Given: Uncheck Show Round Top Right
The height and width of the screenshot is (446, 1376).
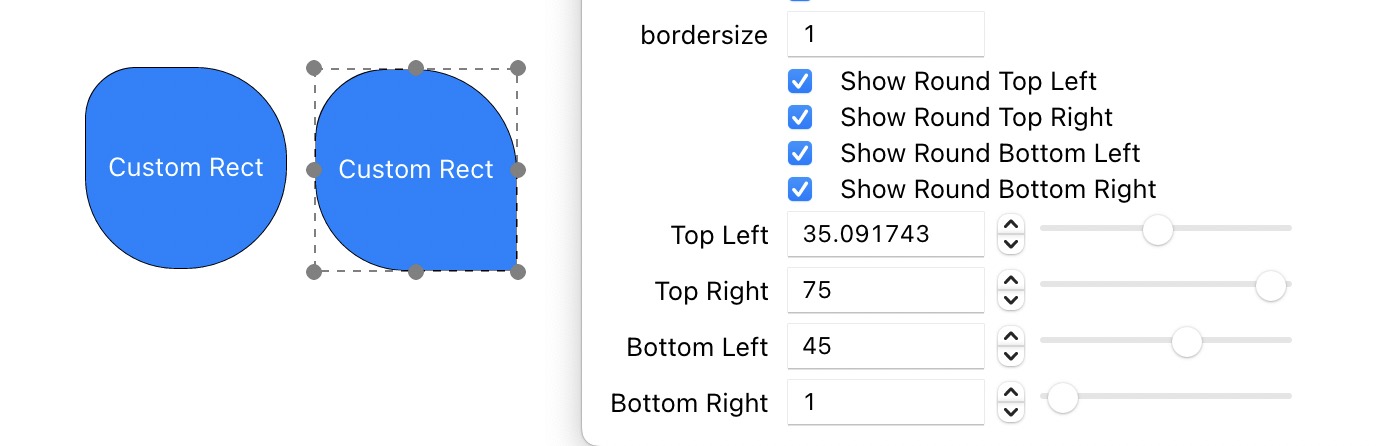Looking at the screenshot, I should 800,117.
